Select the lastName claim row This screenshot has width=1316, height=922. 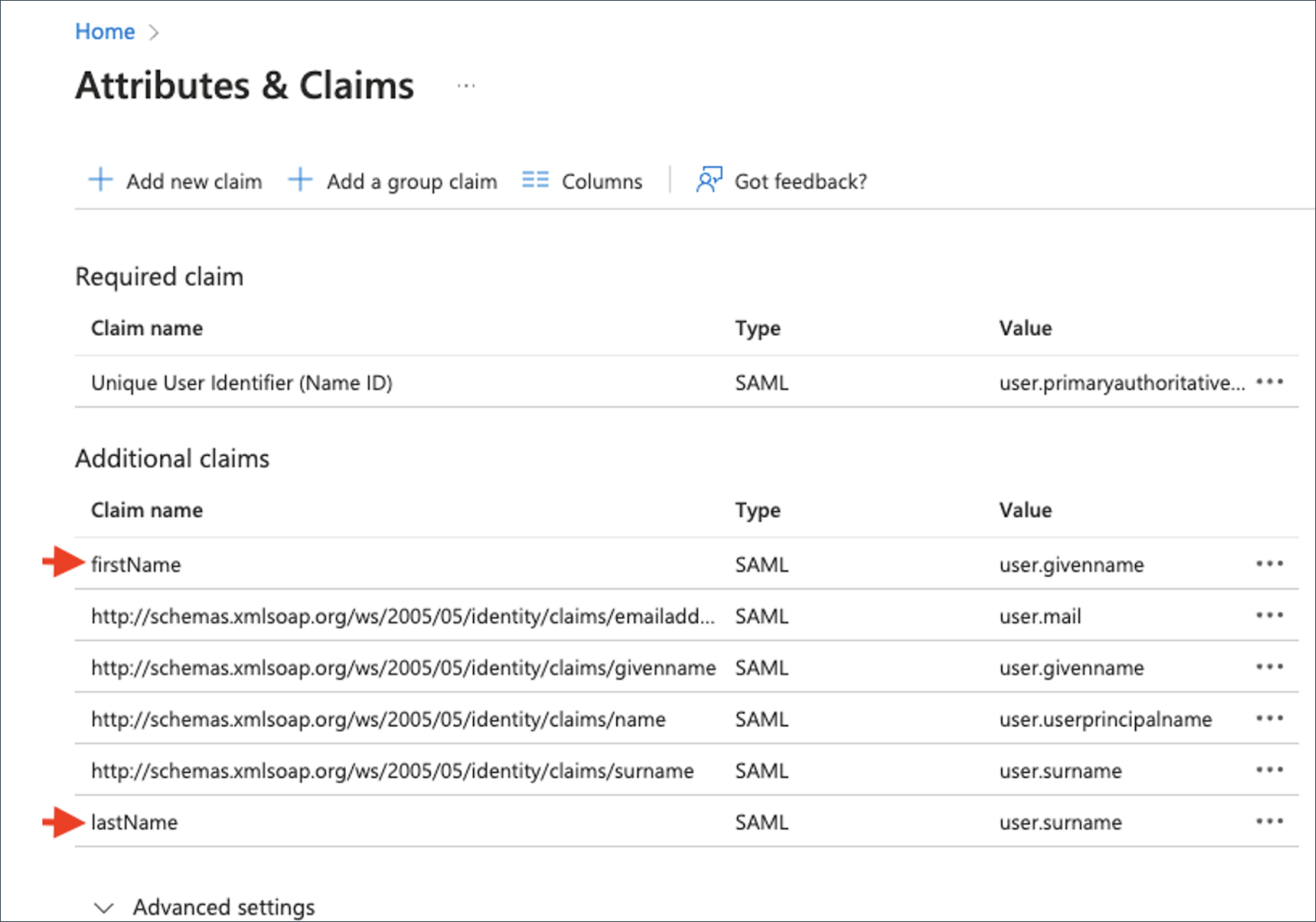pyautogui.click(x=134, y=823)
